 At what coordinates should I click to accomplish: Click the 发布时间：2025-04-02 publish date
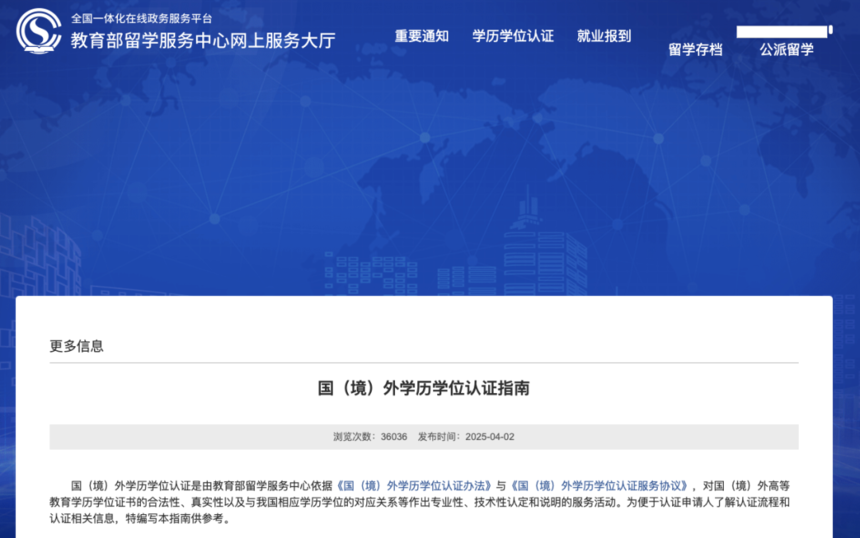[x=466, y=437]
